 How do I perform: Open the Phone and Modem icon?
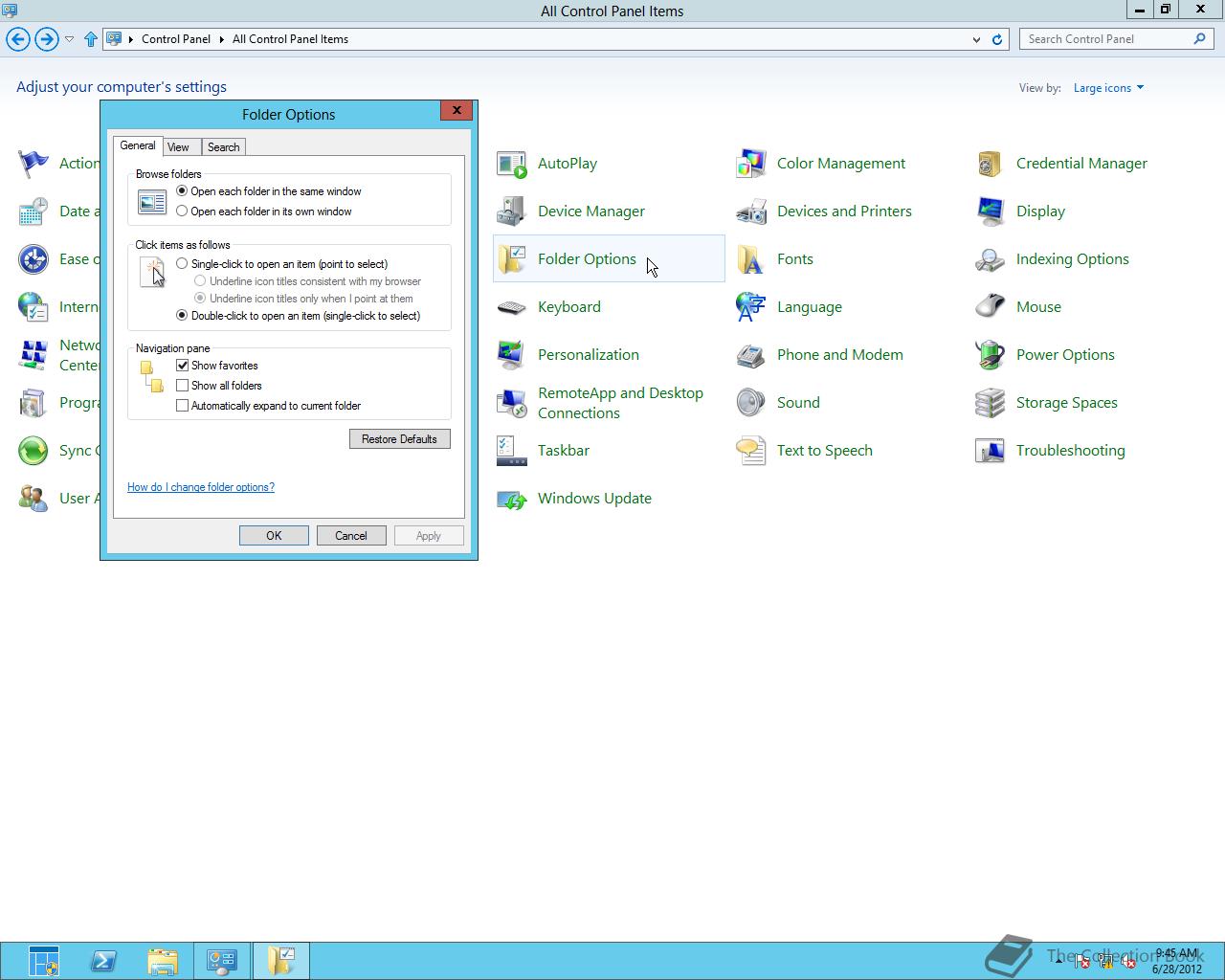[x=751, y=355]
